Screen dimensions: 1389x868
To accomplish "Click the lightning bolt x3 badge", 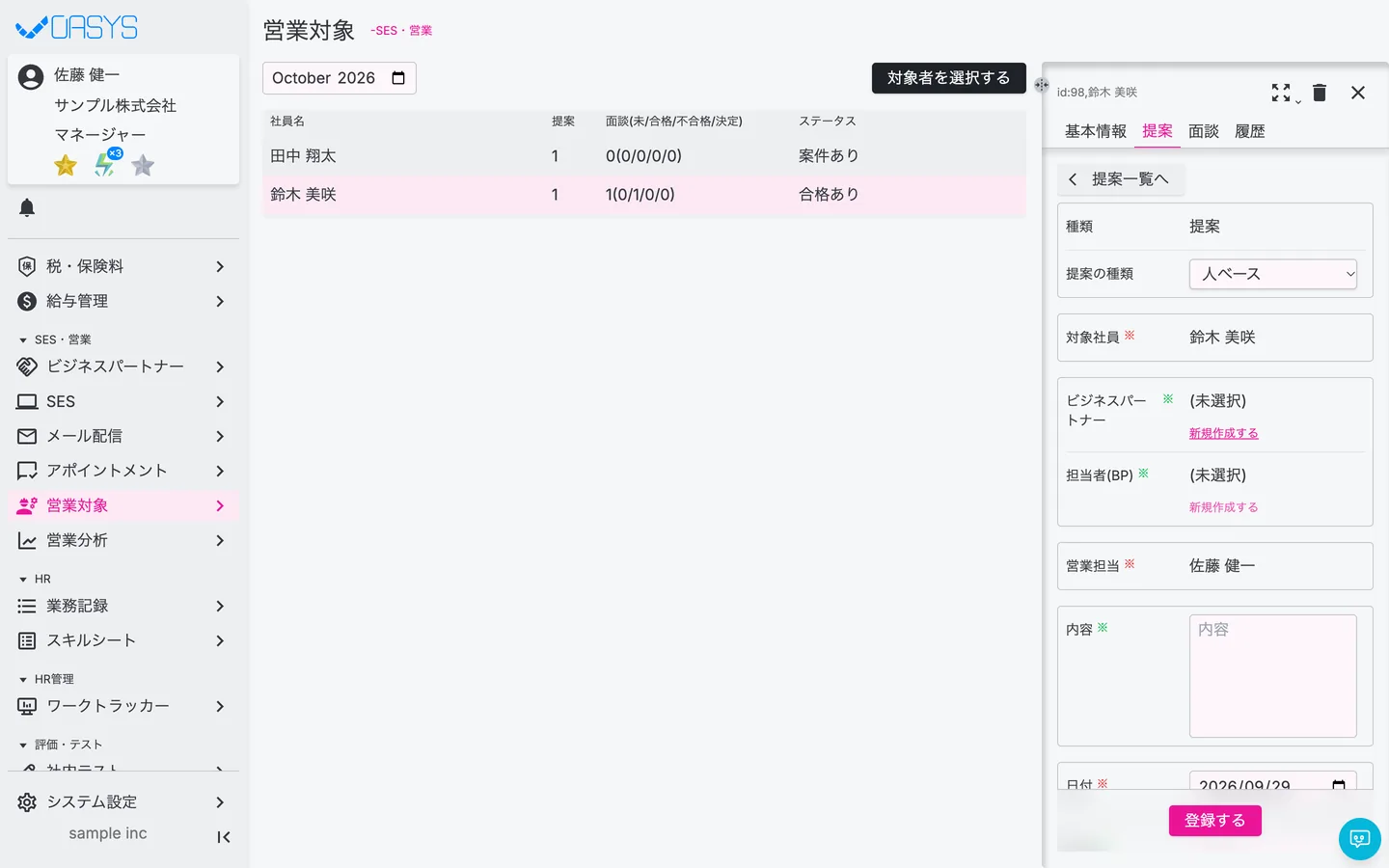I will tap(106, 164).
